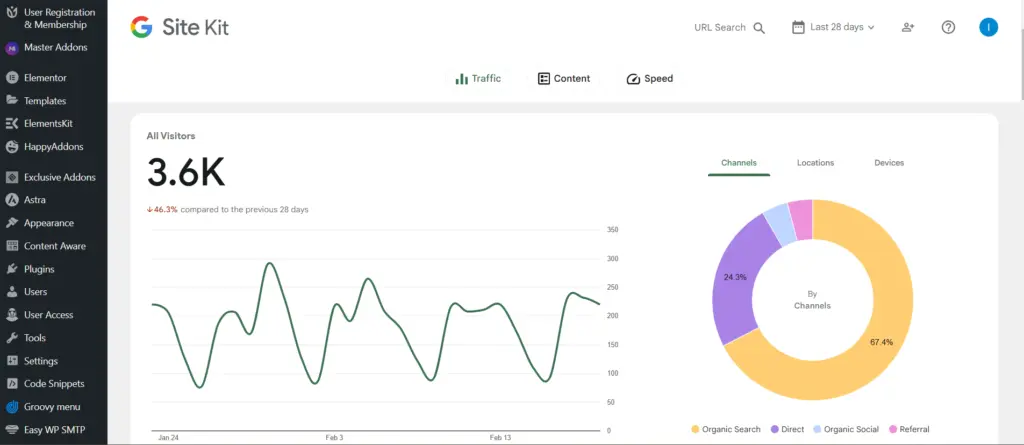The height and width of the screenshot is (445, 1024).
Task: Click the URL Search magnifier icon
Action: [x=759, y=28]
